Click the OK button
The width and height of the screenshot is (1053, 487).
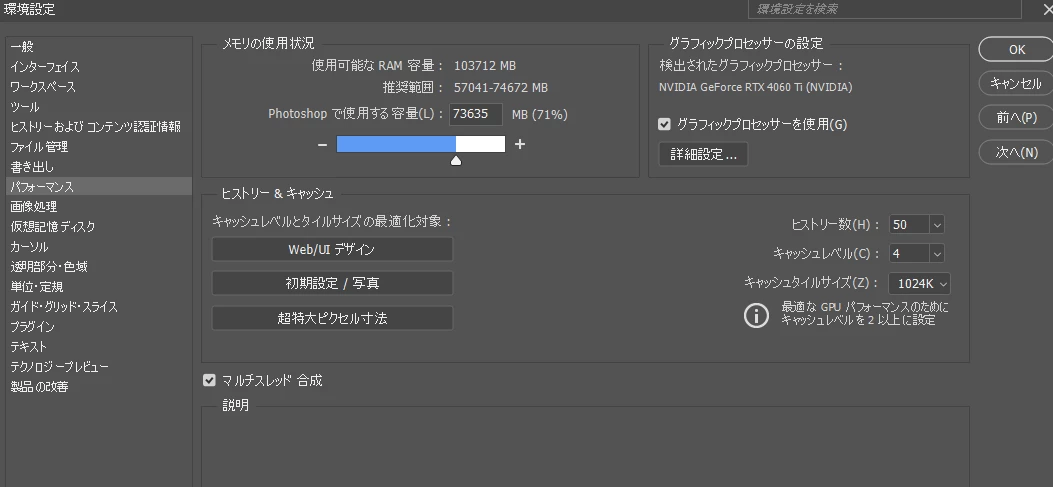pos(1017,49)
